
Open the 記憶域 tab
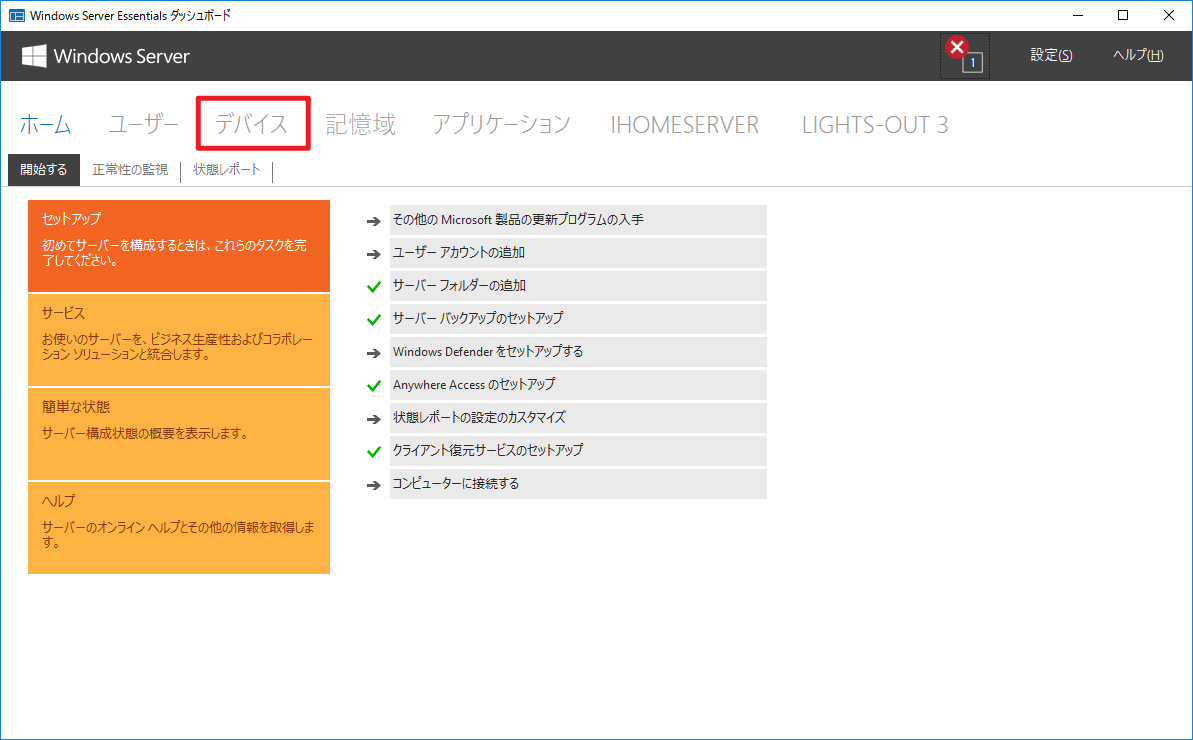(361, 124)
